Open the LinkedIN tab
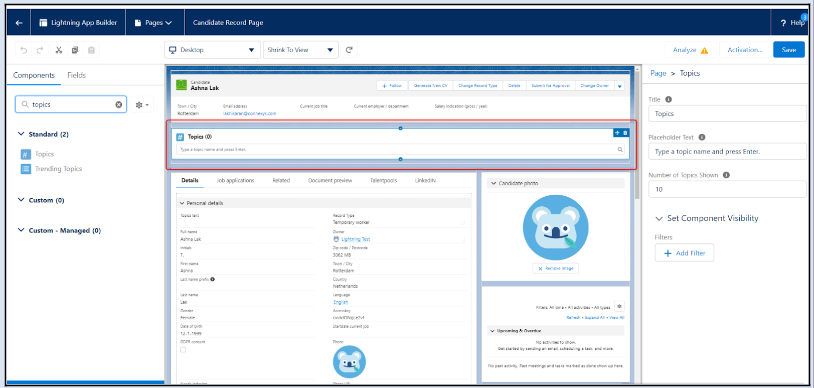 (x=425, y=180)
